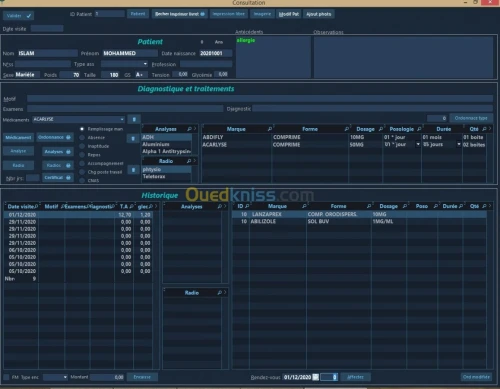Click the Ordonnace type button
This screenshot has width=500, height=389.
tap(471, 118)
